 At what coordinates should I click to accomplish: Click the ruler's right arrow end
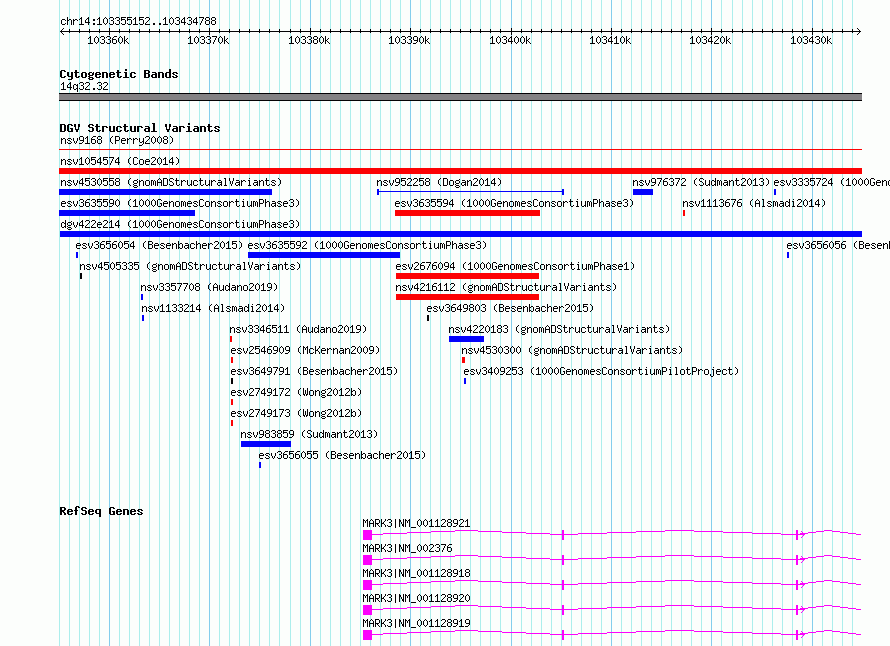click(x=859, y=31)
